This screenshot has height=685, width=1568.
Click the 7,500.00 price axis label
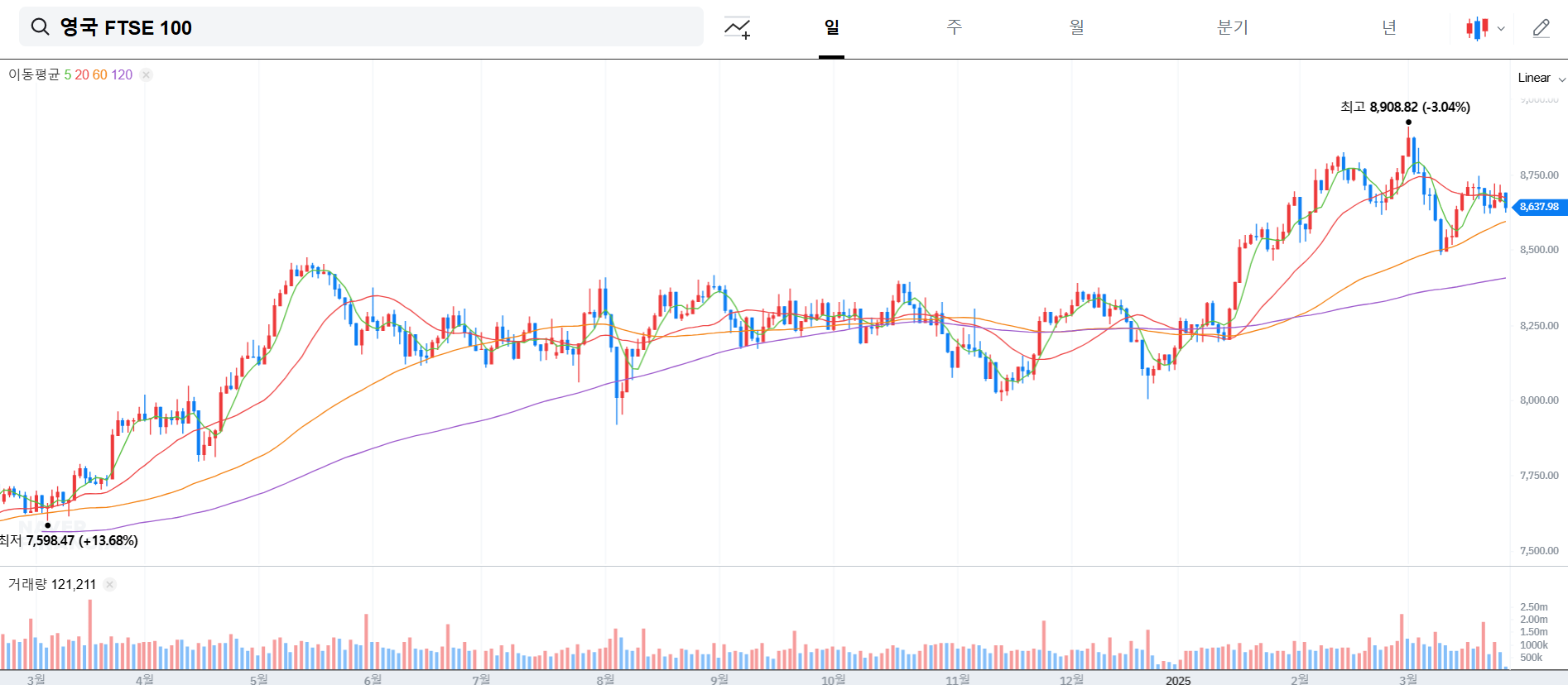tap(1539, 551)
